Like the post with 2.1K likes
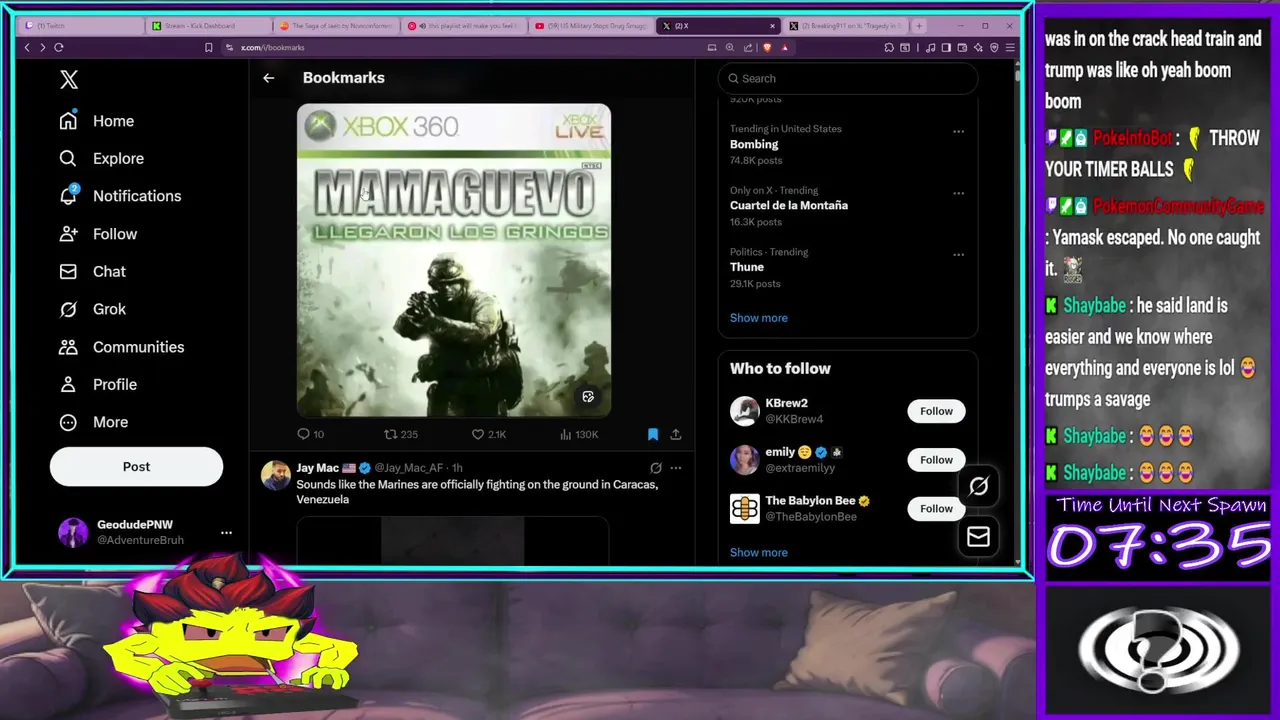This screenshot has width=1280, height=720. (489, 434)
